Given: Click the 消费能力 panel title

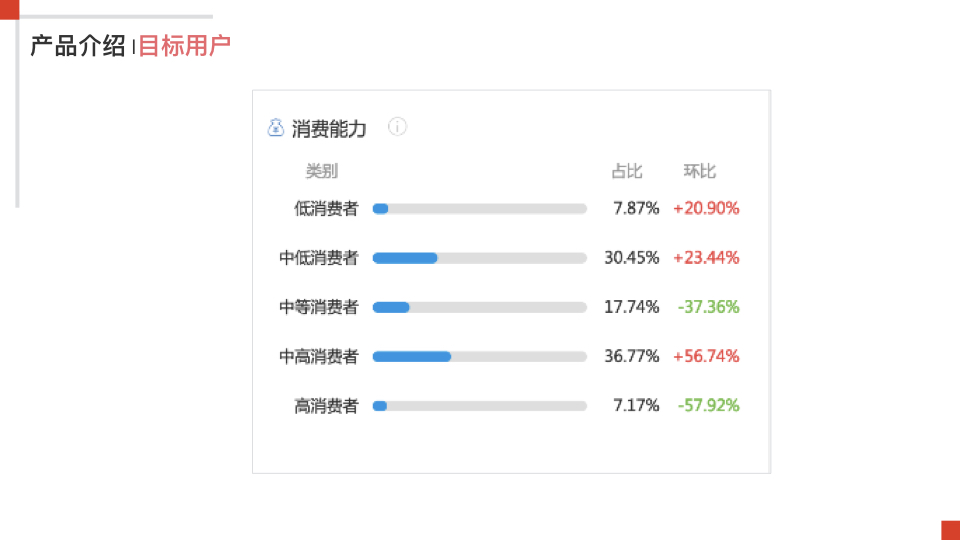Looking at the screenshot, I should point(329,129).
